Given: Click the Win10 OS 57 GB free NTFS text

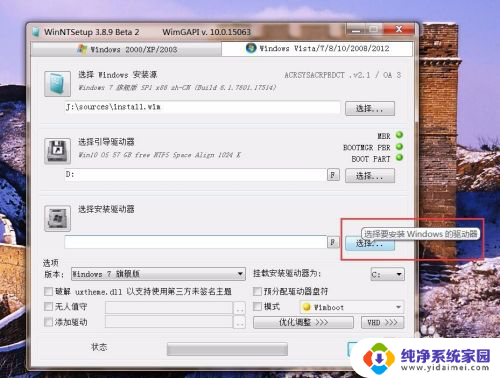Looking at the screenshot, I should pyautogui.click(x=159, y=155).
